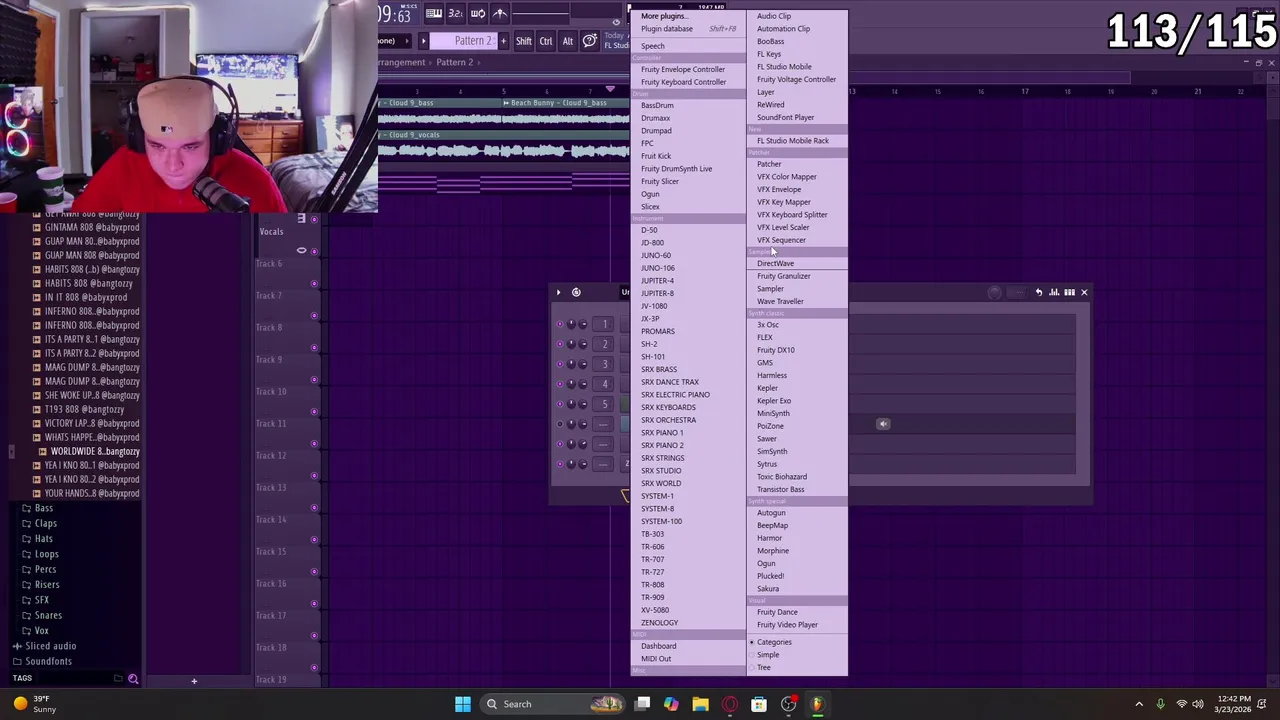Image resolution: width=1280 pixels, height=720 pixels.
Task: Adjust channel 1 volume knob
Action: 582,324
